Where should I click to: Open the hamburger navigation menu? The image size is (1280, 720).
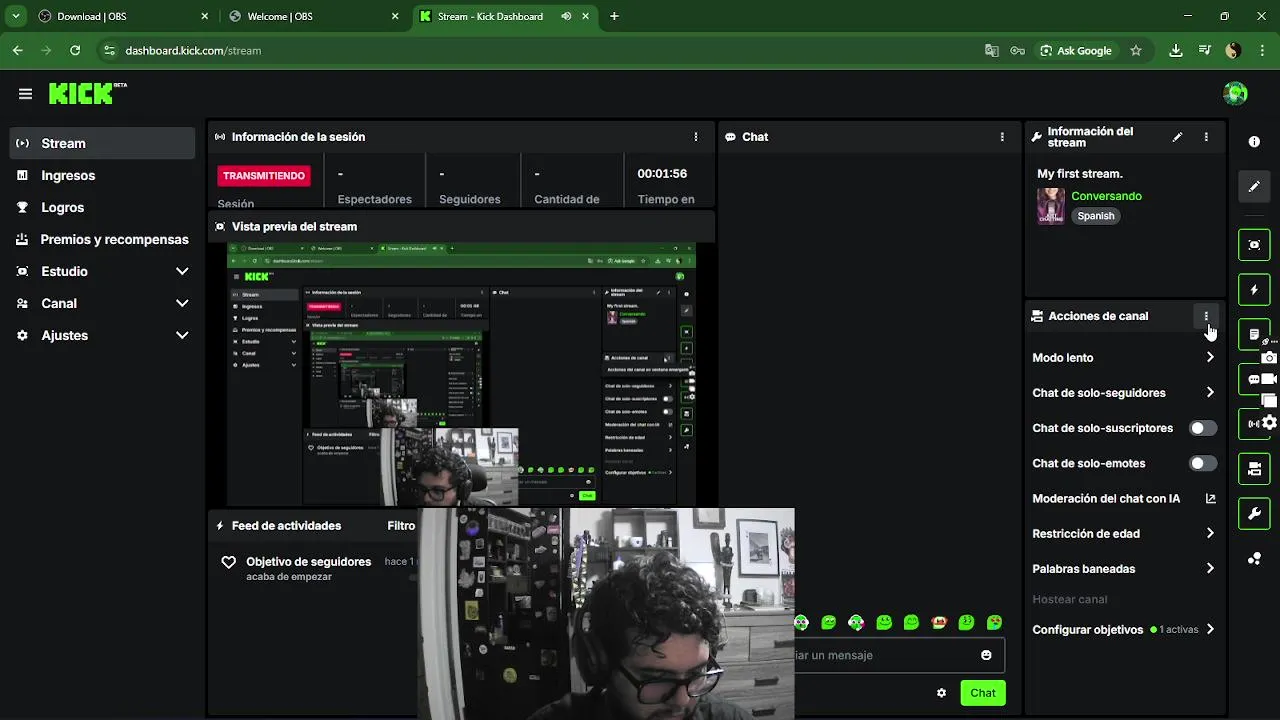[x=25, y=93]
